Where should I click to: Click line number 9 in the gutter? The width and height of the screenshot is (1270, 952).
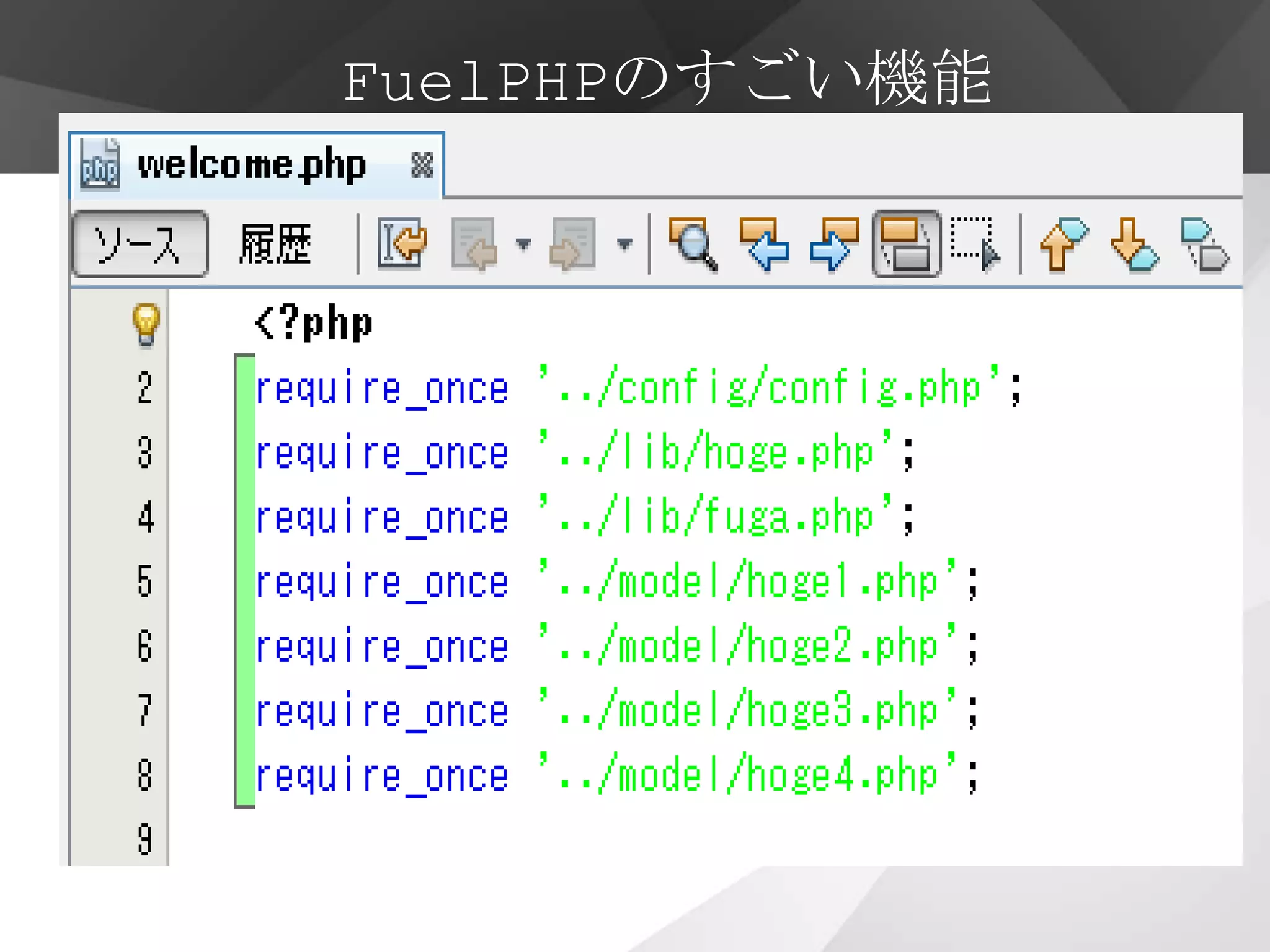(144, 840)
